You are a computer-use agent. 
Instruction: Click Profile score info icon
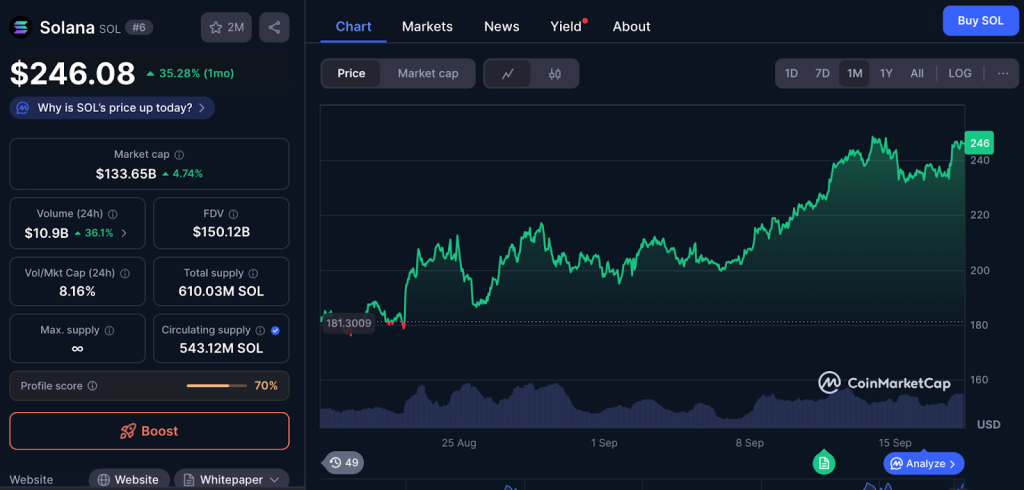click(92, 386)
